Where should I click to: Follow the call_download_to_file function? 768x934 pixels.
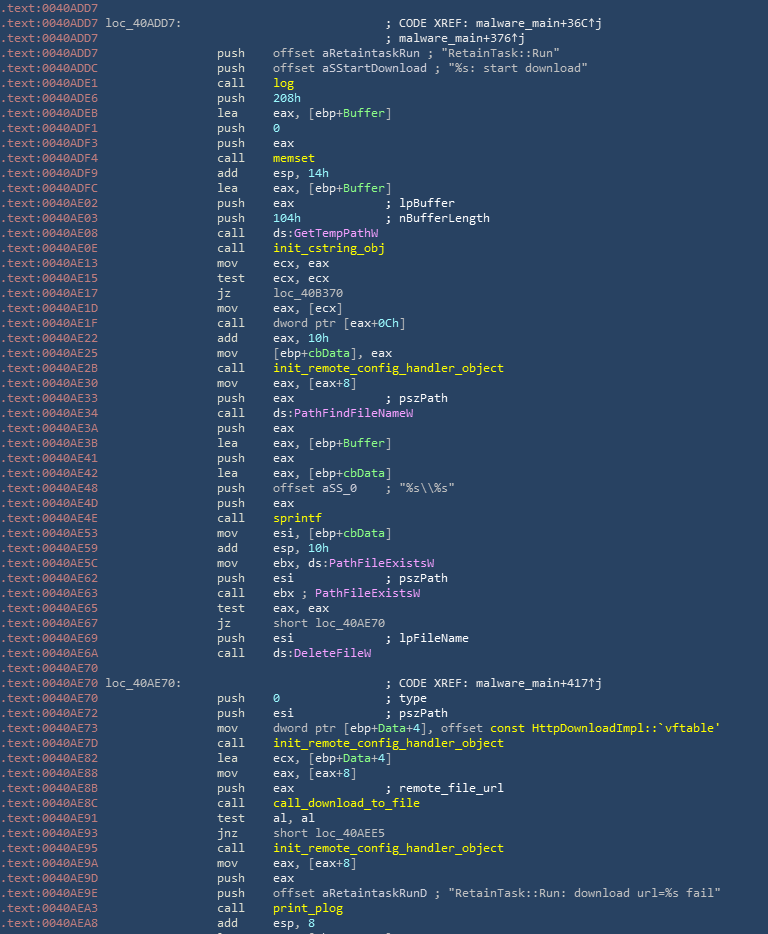pos(346,803)
